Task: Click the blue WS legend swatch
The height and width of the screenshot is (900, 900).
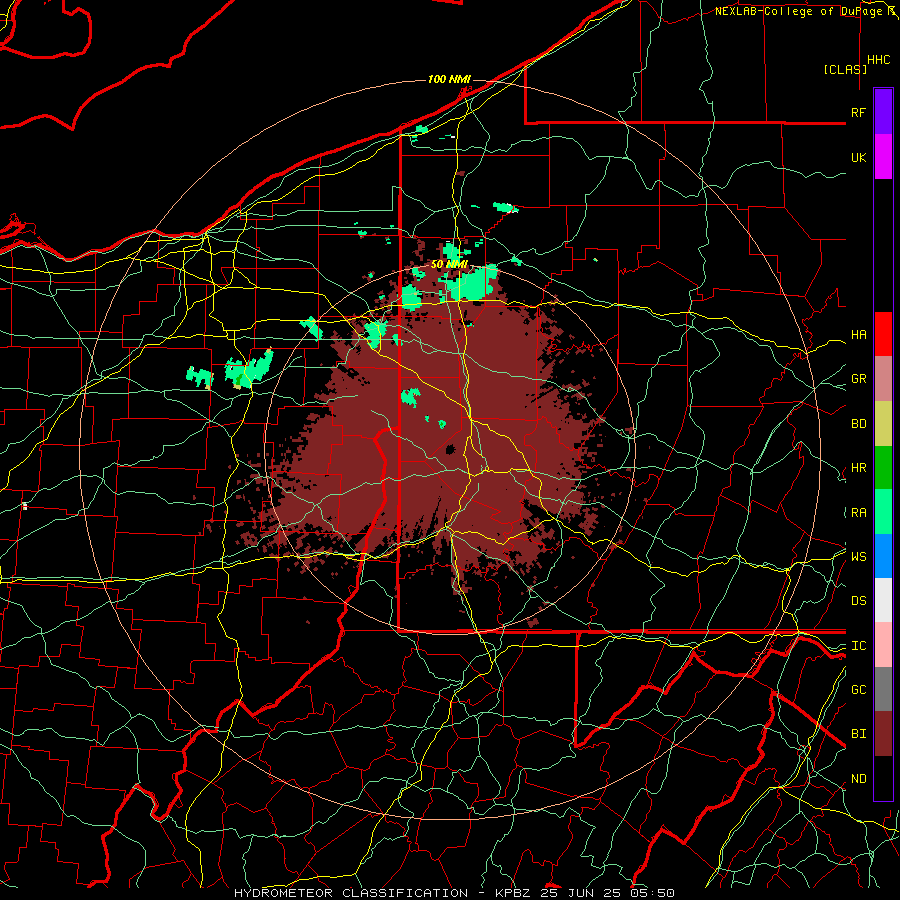Action: coord(883,556)
